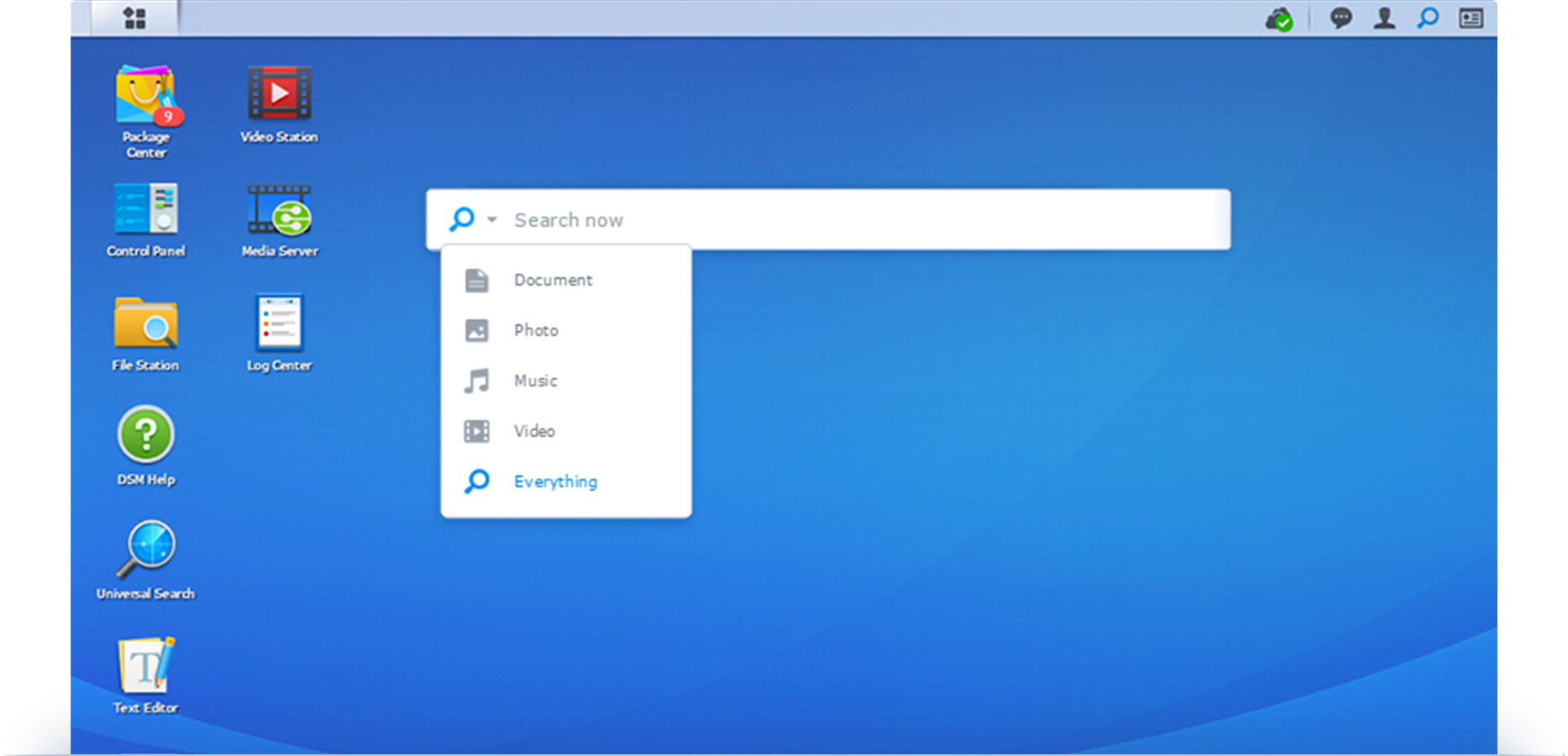Open the user account menu
1568x756 pixels.
click(1383, 18)
